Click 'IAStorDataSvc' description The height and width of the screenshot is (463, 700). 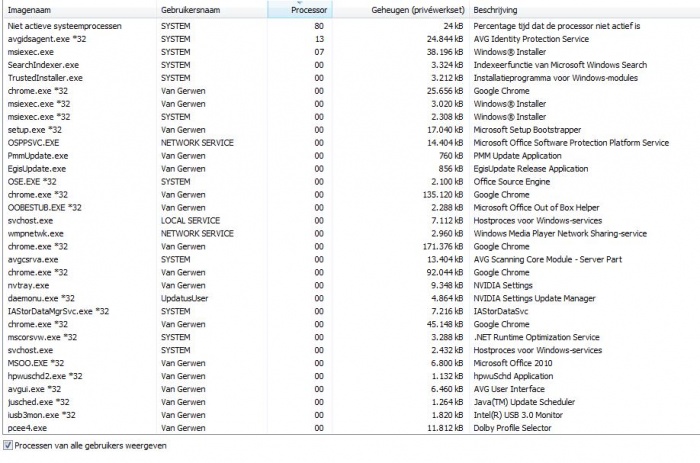point(500,311)
